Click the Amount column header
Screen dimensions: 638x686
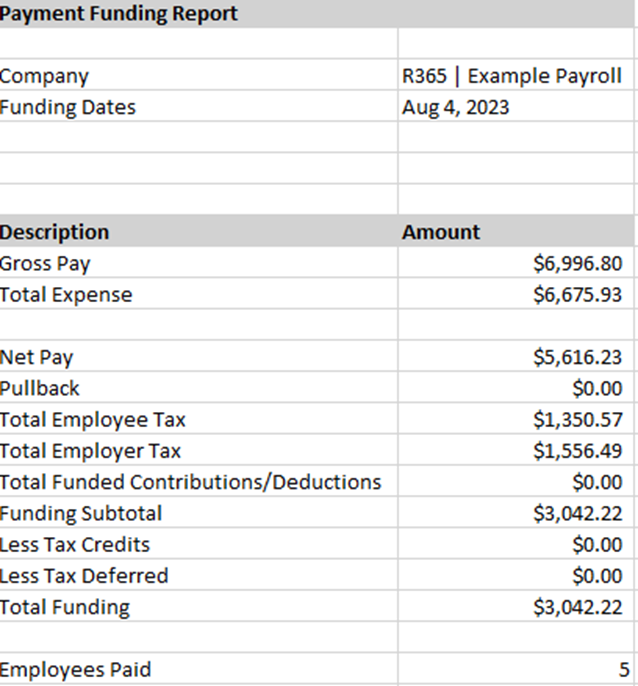[x=516, y=231]
